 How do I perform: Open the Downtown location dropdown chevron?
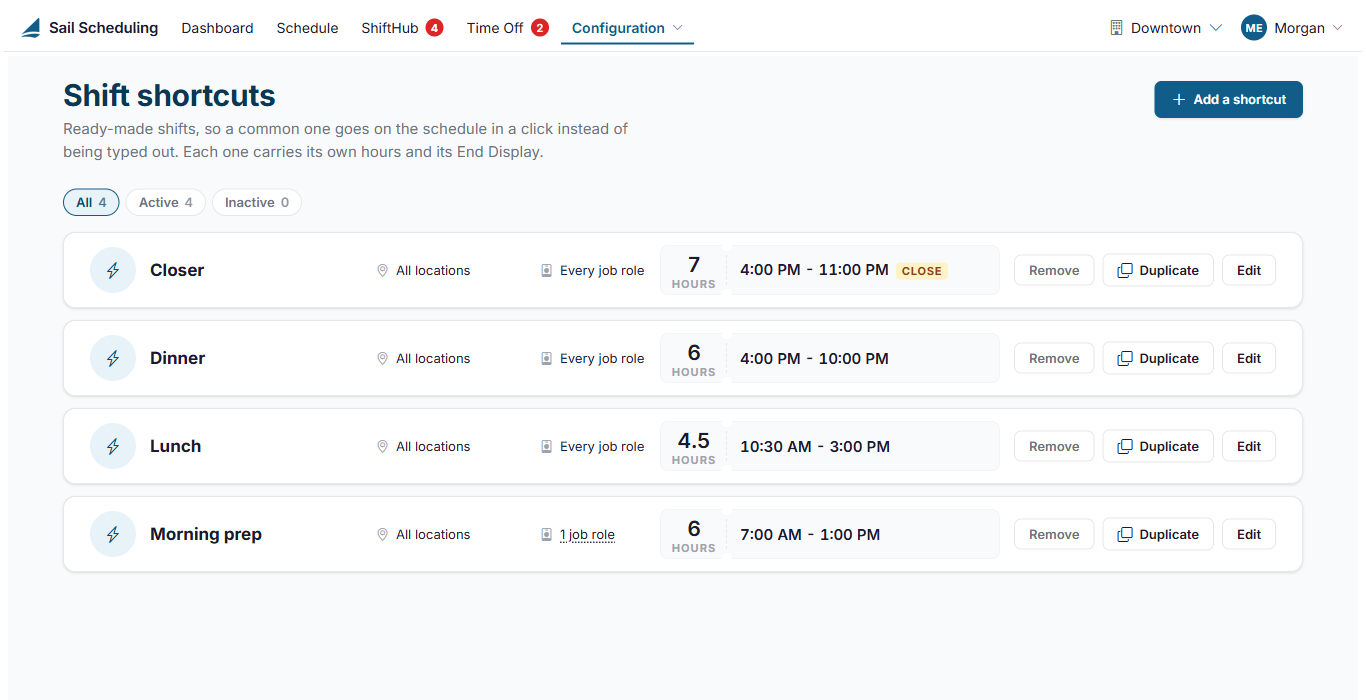(x=1216, y=28)
